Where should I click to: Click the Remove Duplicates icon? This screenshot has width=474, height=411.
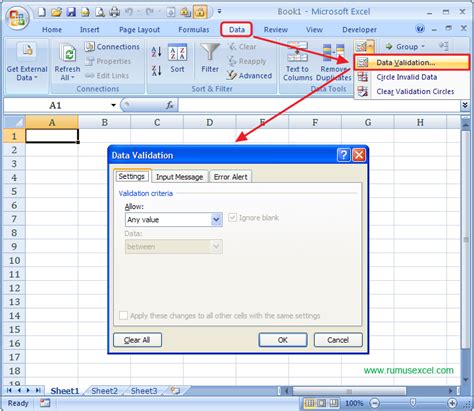pyautogui.click(x=333, y=53)
